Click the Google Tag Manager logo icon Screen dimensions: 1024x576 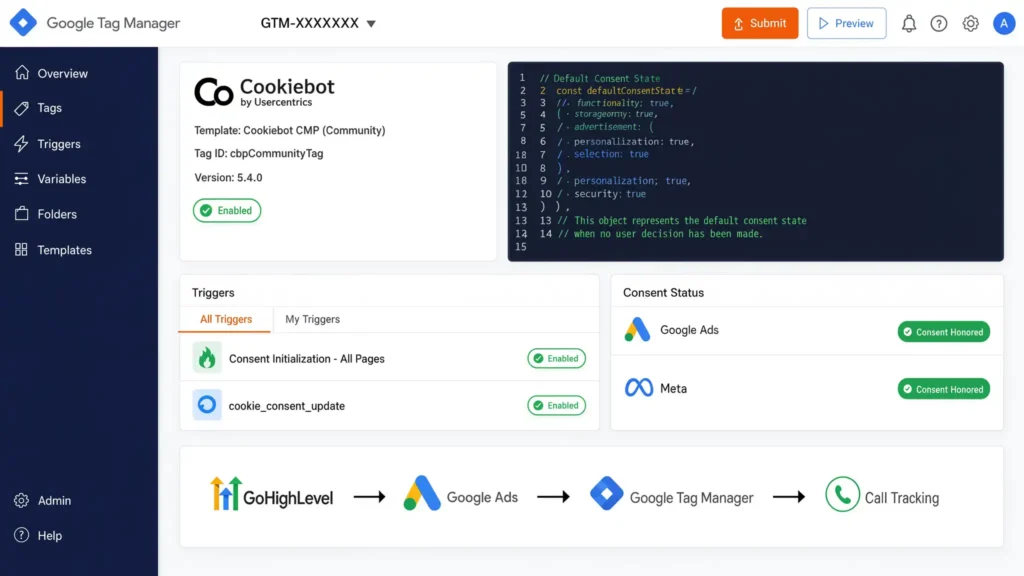click(23, 23)
